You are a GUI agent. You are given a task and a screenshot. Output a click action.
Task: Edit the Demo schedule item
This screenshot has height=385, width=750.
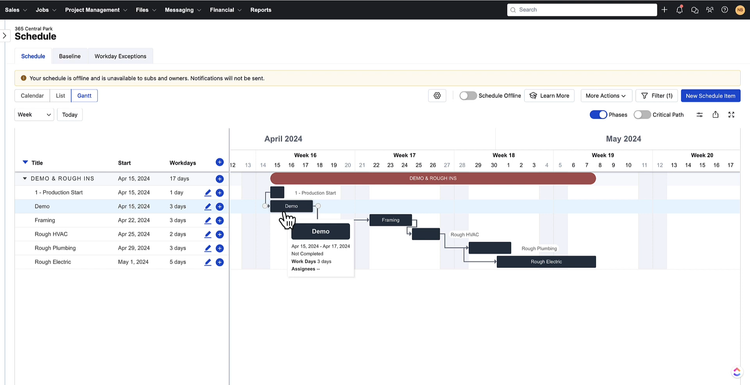208,207
